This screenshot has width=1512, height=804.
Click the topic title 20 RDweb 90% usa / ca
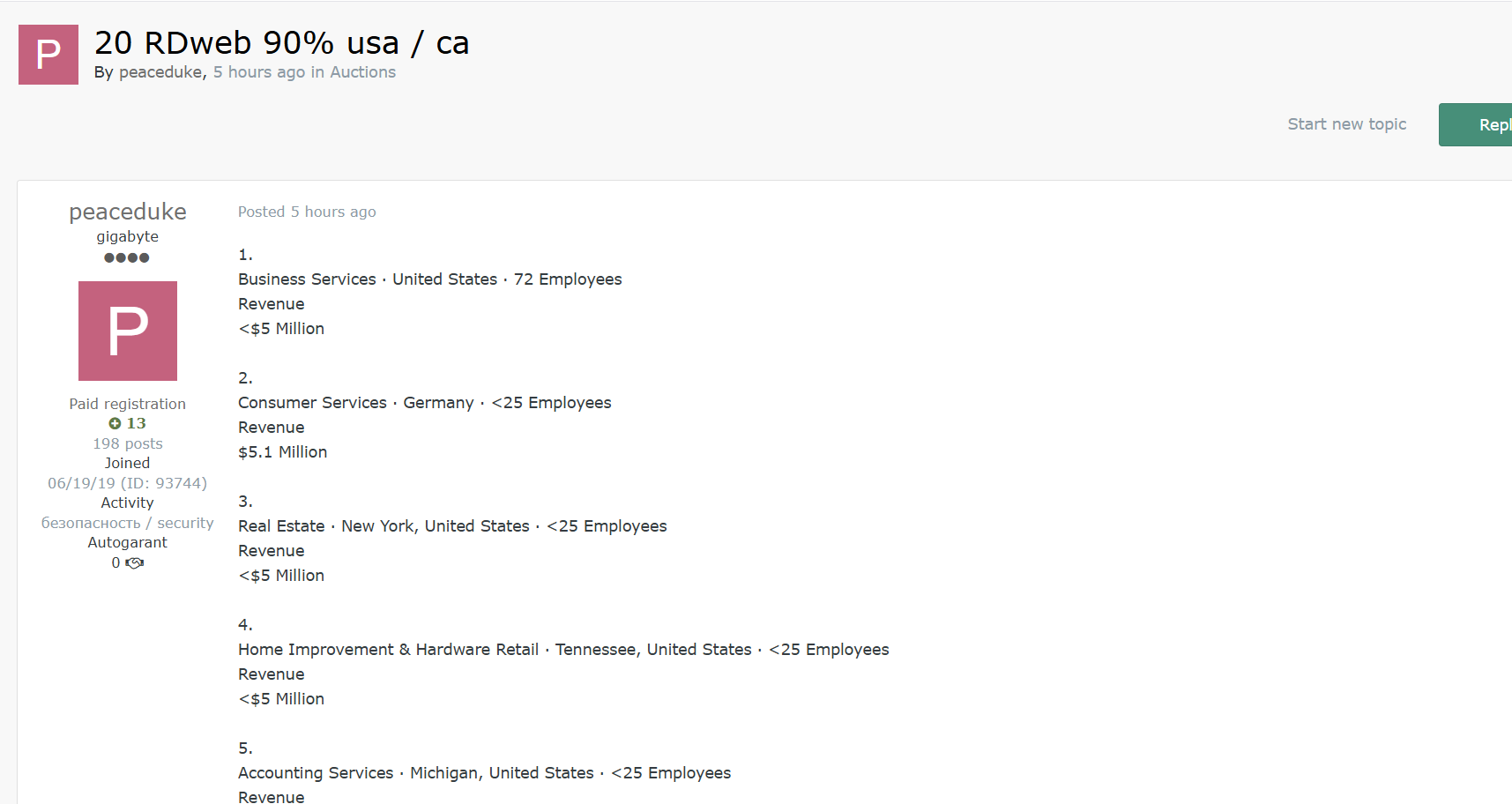(281, 42)
